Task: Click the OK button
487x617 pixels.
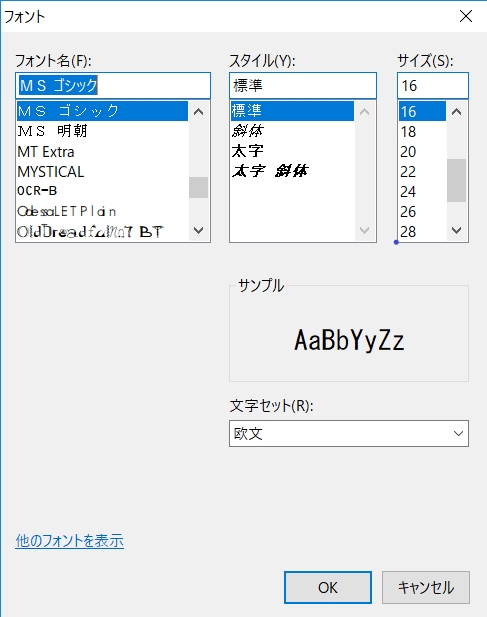Action: click(328, 587)
